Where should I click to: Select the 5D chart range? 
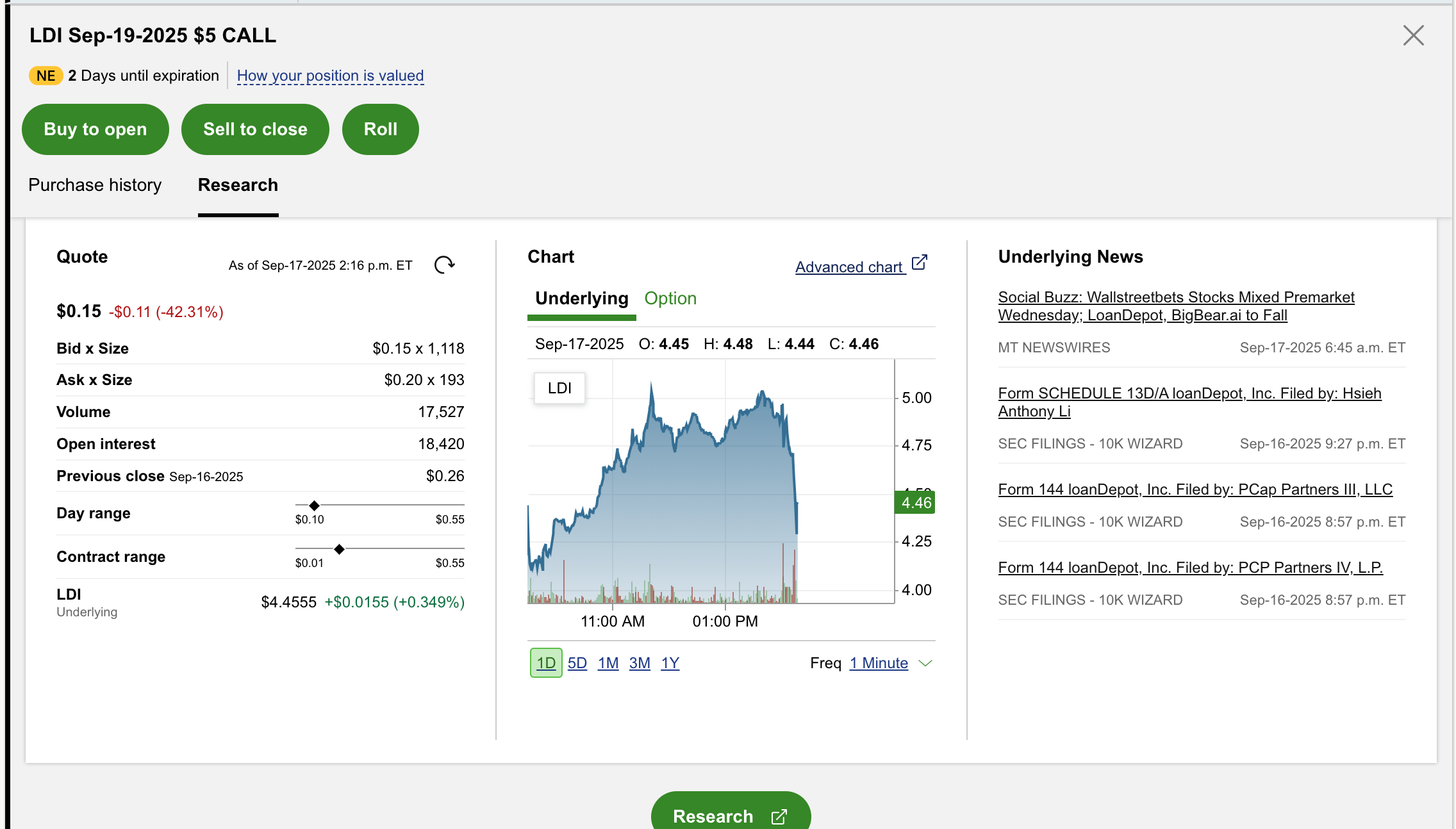(577, 663)
